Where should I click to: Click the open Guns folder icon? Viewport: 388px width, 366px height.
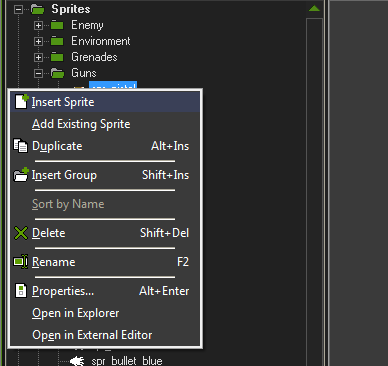pyautogui.click(x=58, y=73)
